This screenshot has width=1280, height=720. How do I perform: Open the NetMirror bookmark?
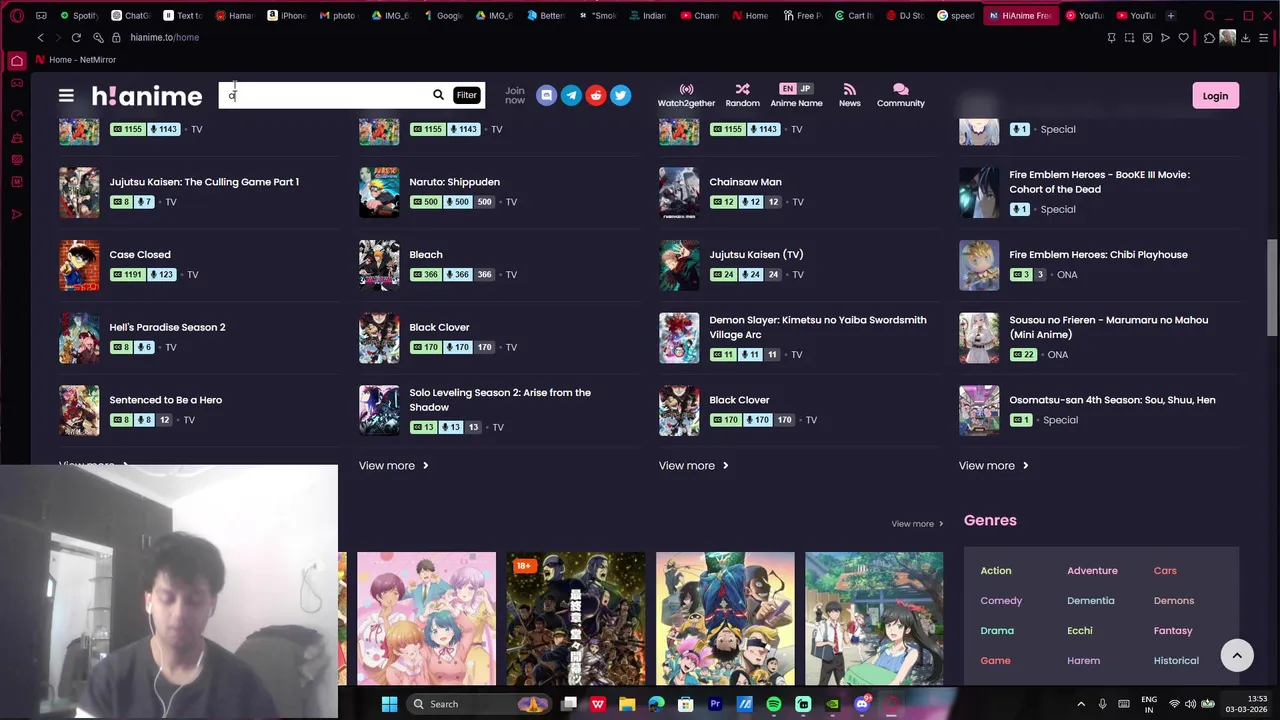pyautogui.click(x=76, y=60)
